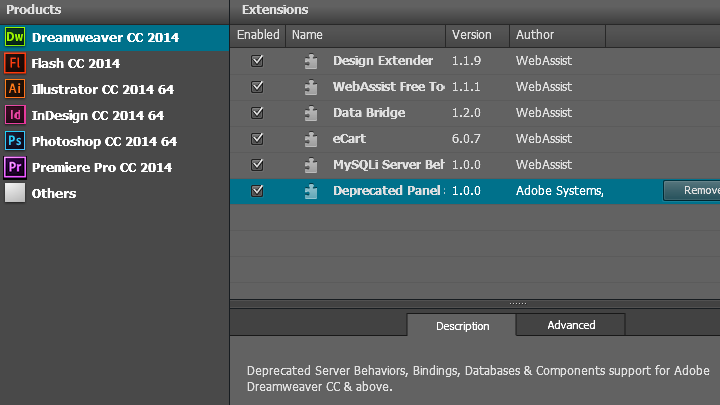Viewport: 720px width, 405px height.
Task: Select the Data Bridge row name
Action: tap(369, 112)
